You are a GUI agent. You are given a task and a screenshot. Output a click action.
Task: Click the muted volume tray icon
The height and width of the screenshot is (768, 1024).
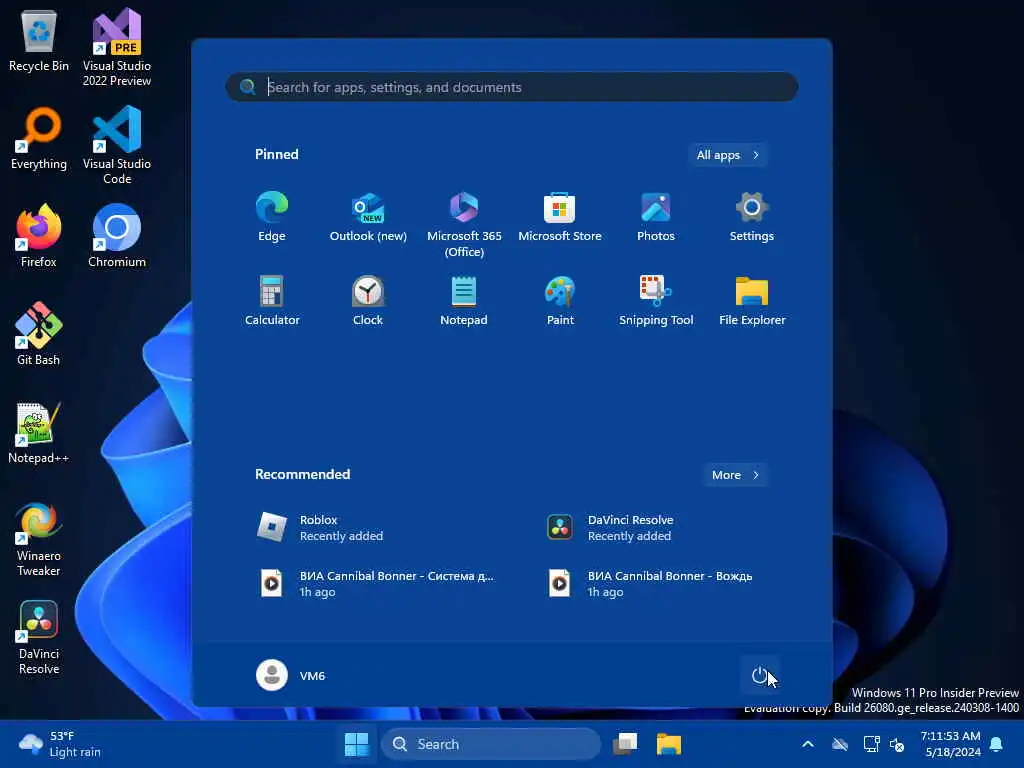(x=897, y=744)
